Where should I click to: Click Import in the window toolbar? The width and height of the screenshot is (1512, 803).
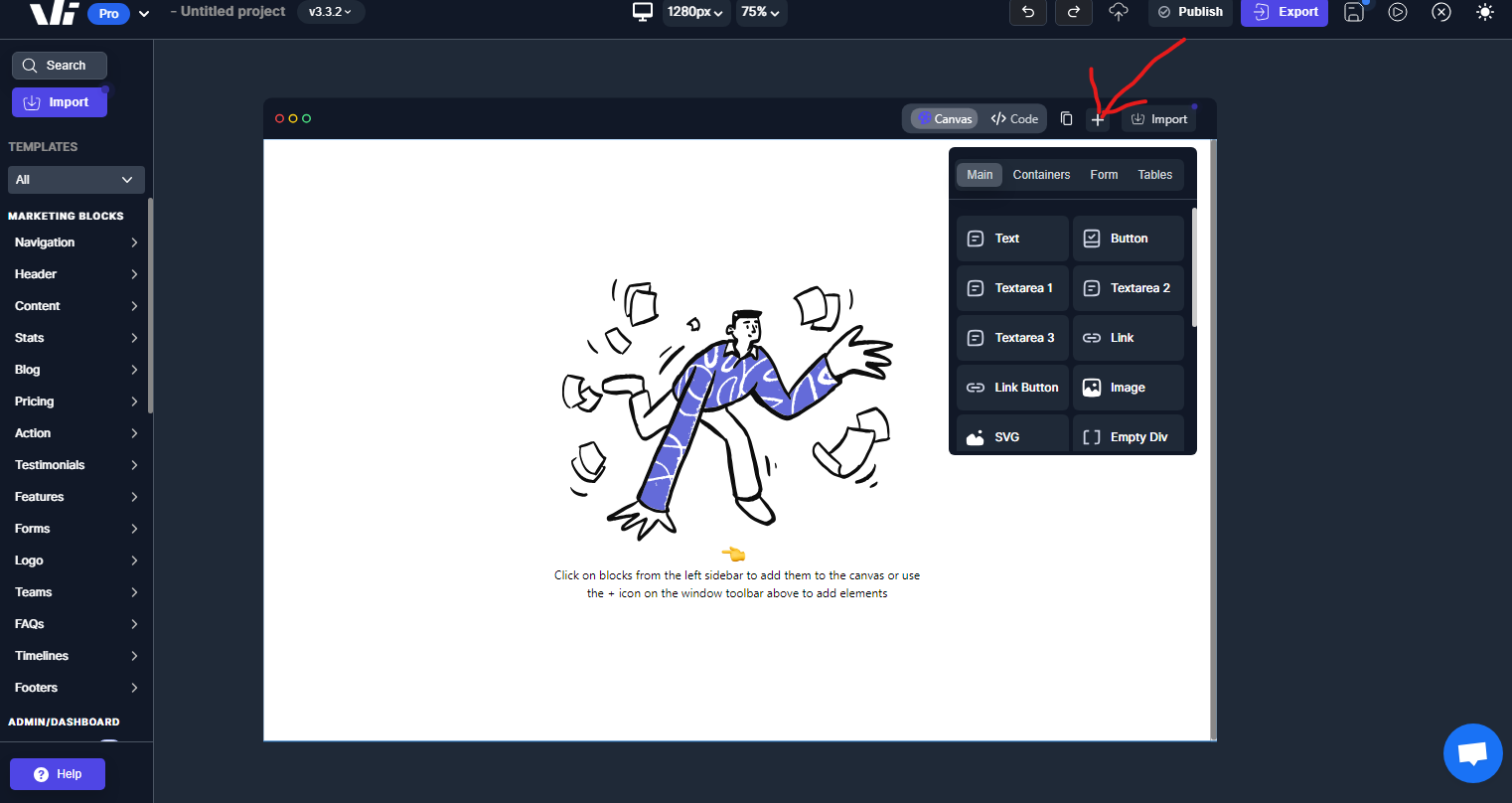click(1159, 119)
